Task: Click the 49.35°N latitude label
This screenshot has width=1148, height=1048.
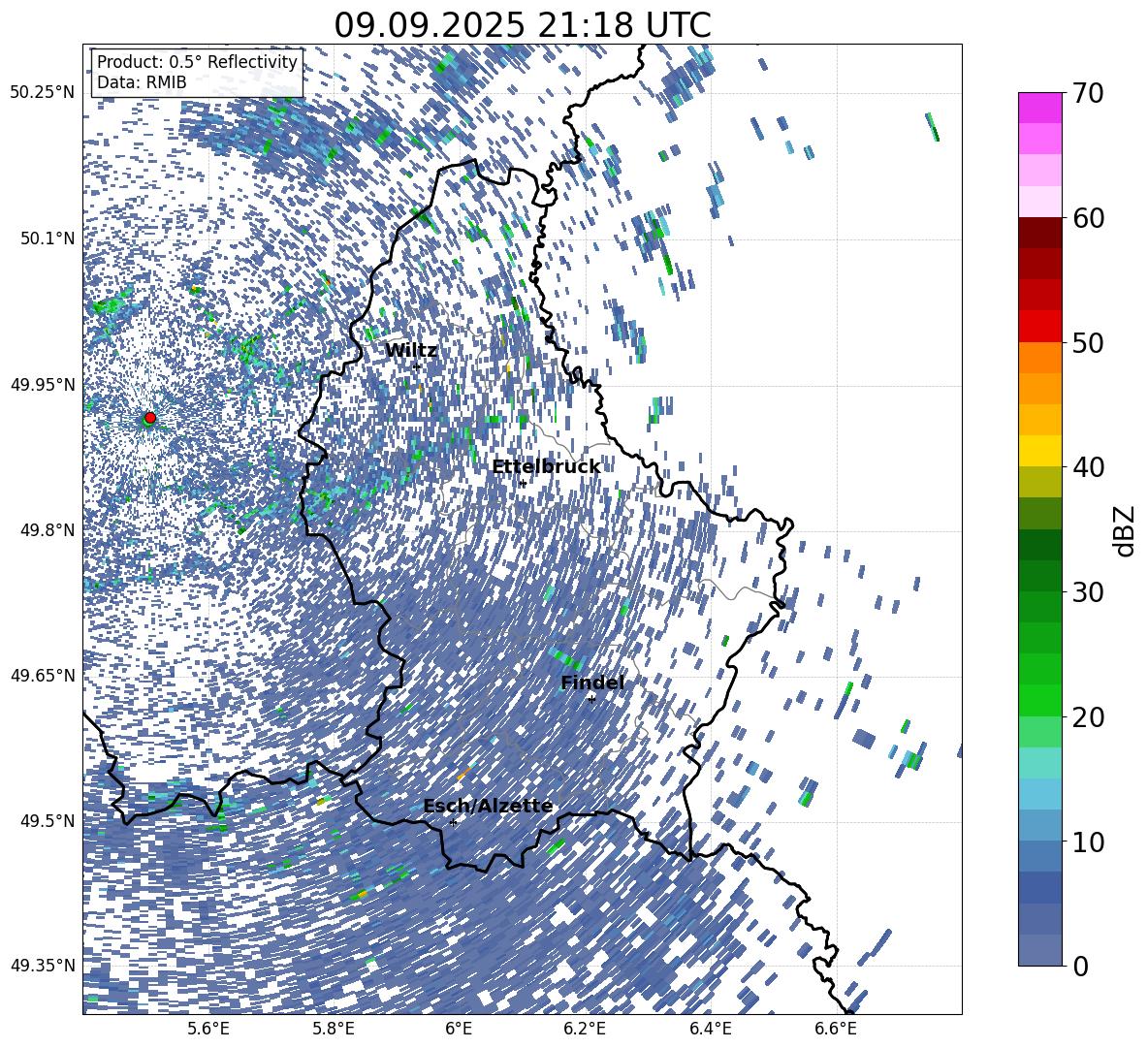Action: click(x=43, y=966)
